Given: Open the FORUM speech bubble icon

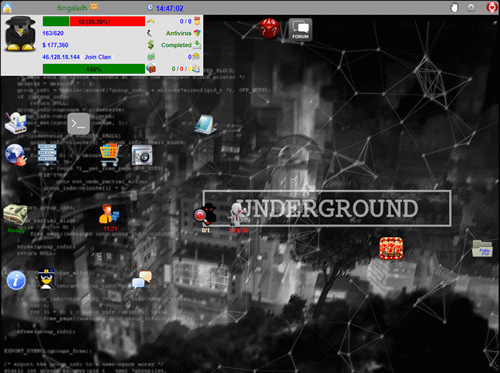Looking at the screenshot, I should click(x=300, y=29).
